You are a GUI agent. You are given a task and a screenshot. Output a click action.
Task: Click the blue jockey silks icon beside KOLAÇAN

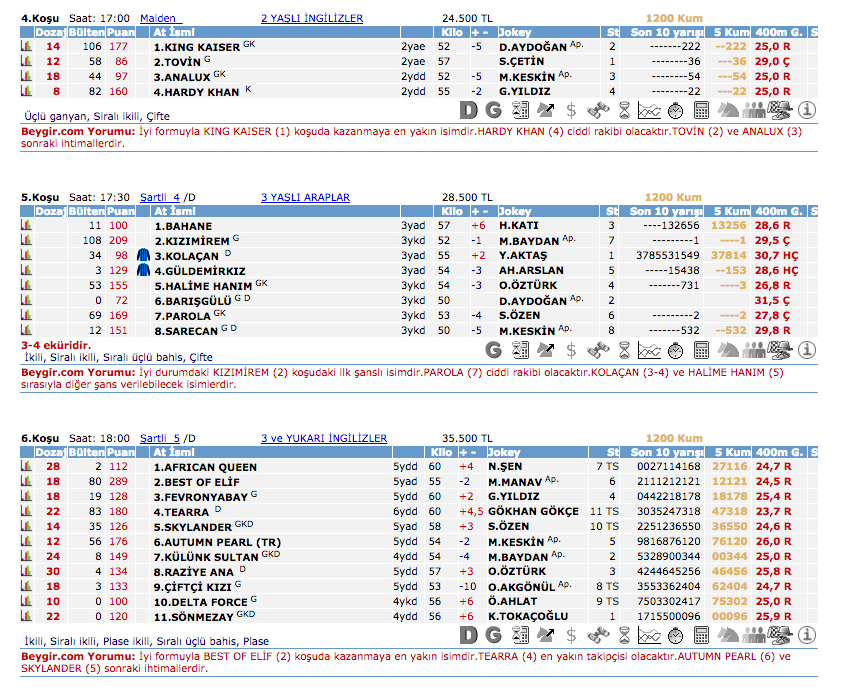click(x=142, y=256)
